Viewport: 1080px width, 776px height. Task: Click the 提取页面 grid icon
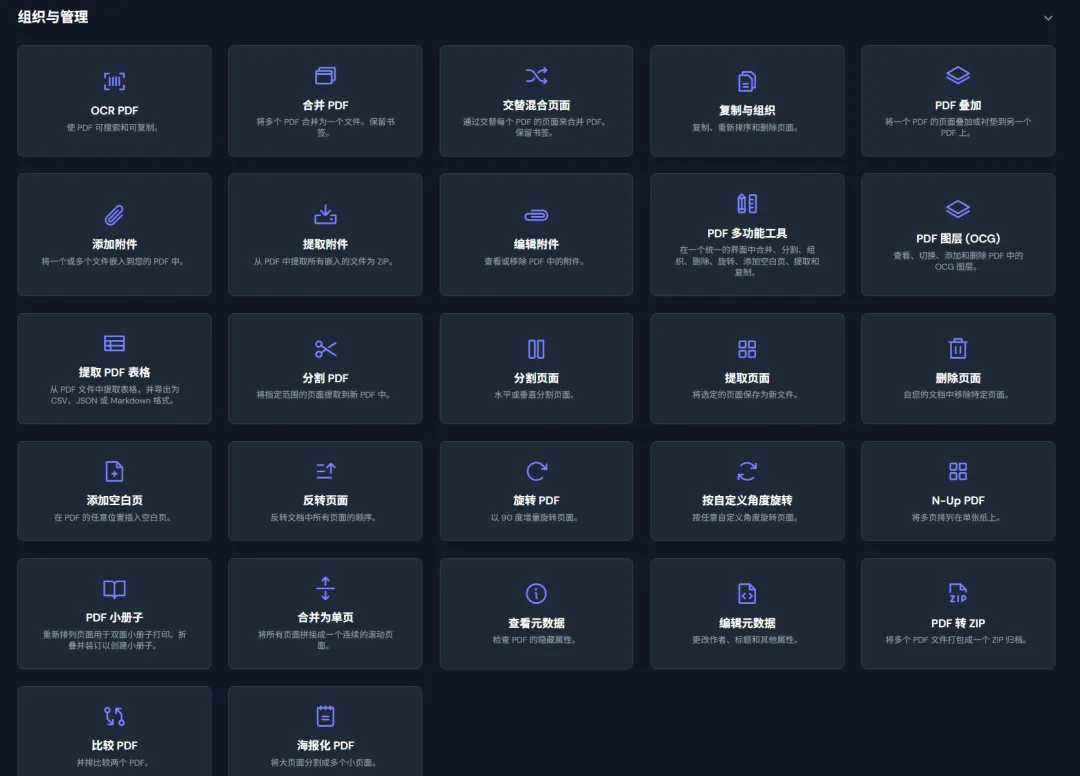(x=747, y=349)
